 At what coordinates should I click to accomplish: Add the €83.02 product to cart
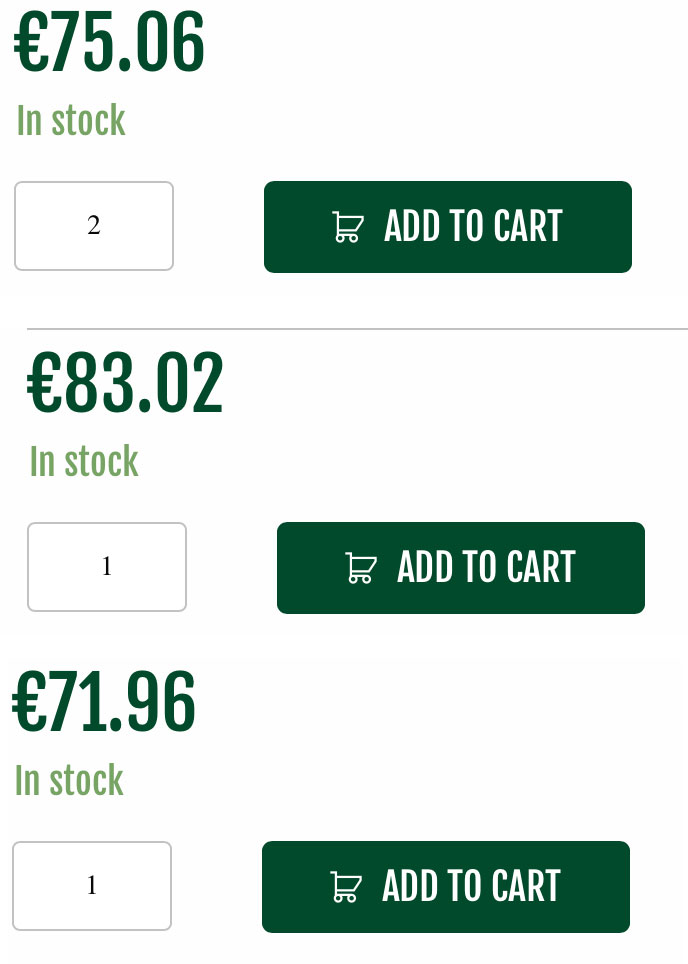[x=461, y=568]
